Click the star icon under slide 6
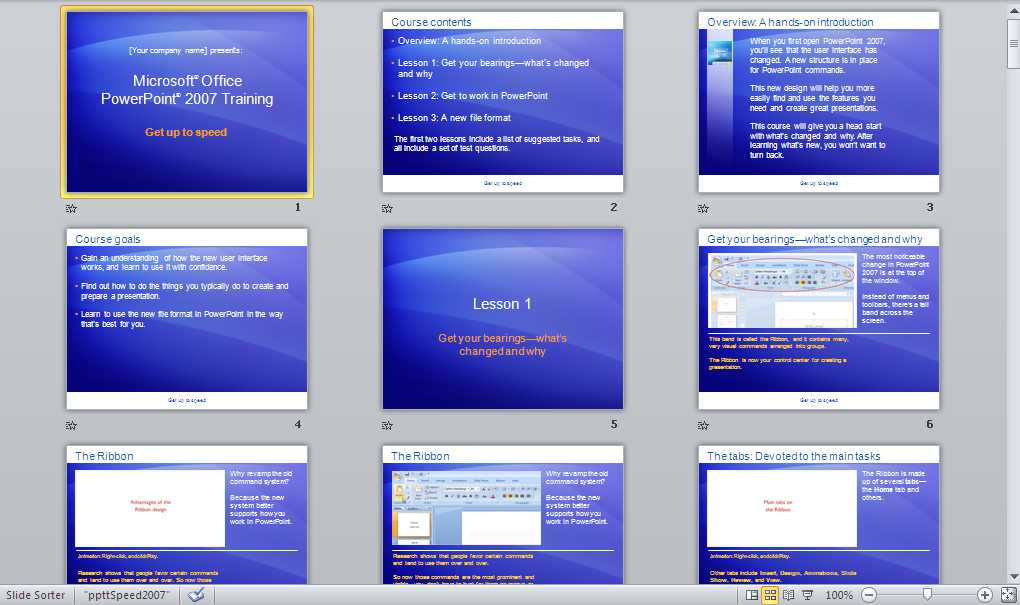Image resolution: width=1020 pixels, height=605 pixels. tap(703, 423)
